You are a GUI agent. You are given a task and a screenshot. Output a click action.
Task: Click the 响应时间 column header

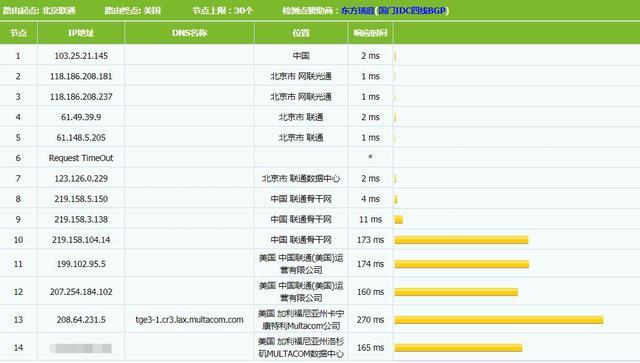pyautogui.click(x=370, y=33)
